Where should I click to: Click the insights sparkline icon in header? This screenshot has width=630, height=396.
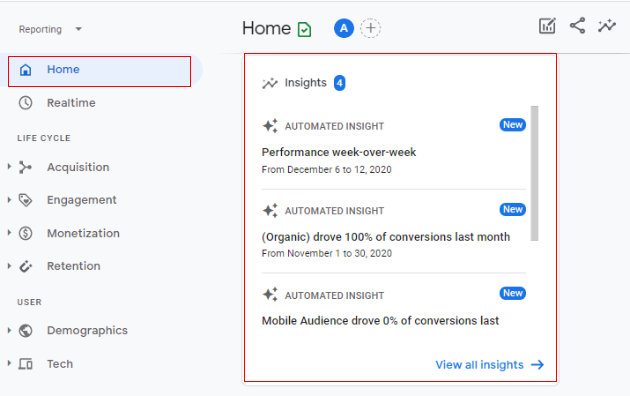tap(607, 26)
